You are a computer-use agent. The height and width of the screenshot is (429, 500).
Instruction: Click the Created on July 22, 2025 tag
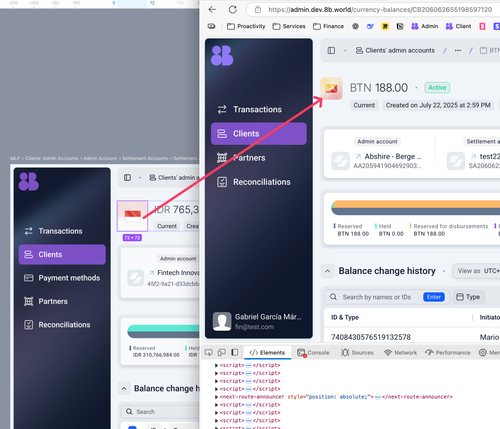(438, 105)
